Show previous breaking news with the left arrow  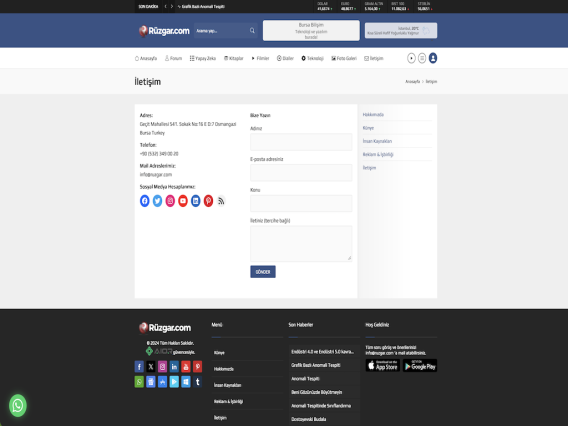click(165, 7)
